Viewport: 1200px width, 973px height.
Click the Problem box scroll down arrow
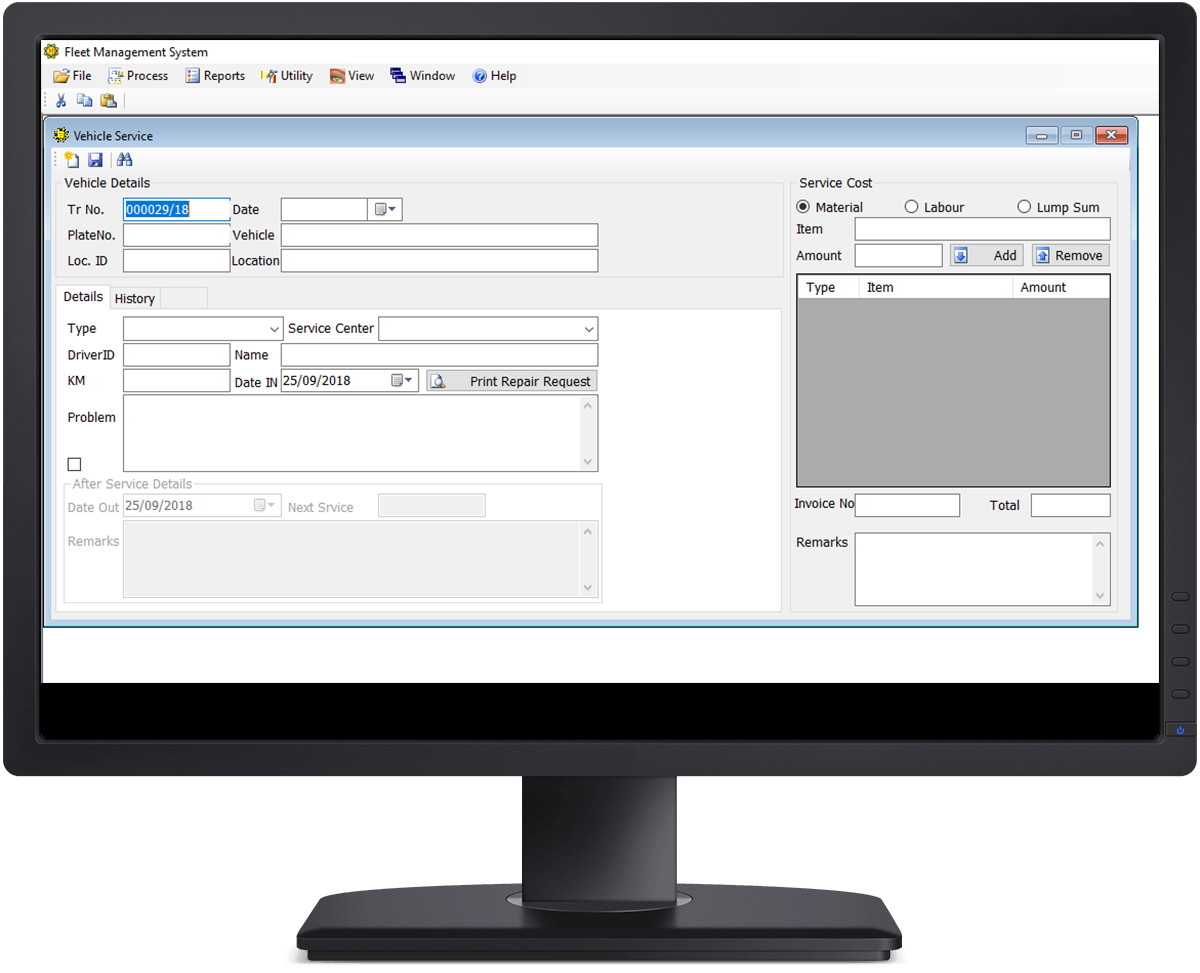pyautogui.click(x=588, y=462)
